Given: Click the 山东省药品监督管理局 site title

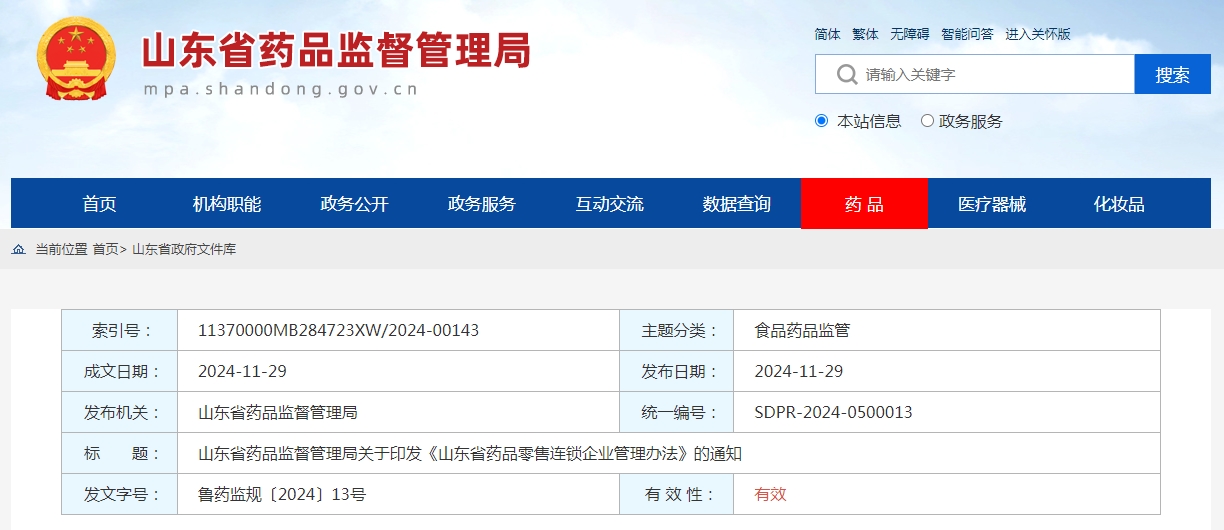Looking at the screenshot, I should tap(336, 50).
